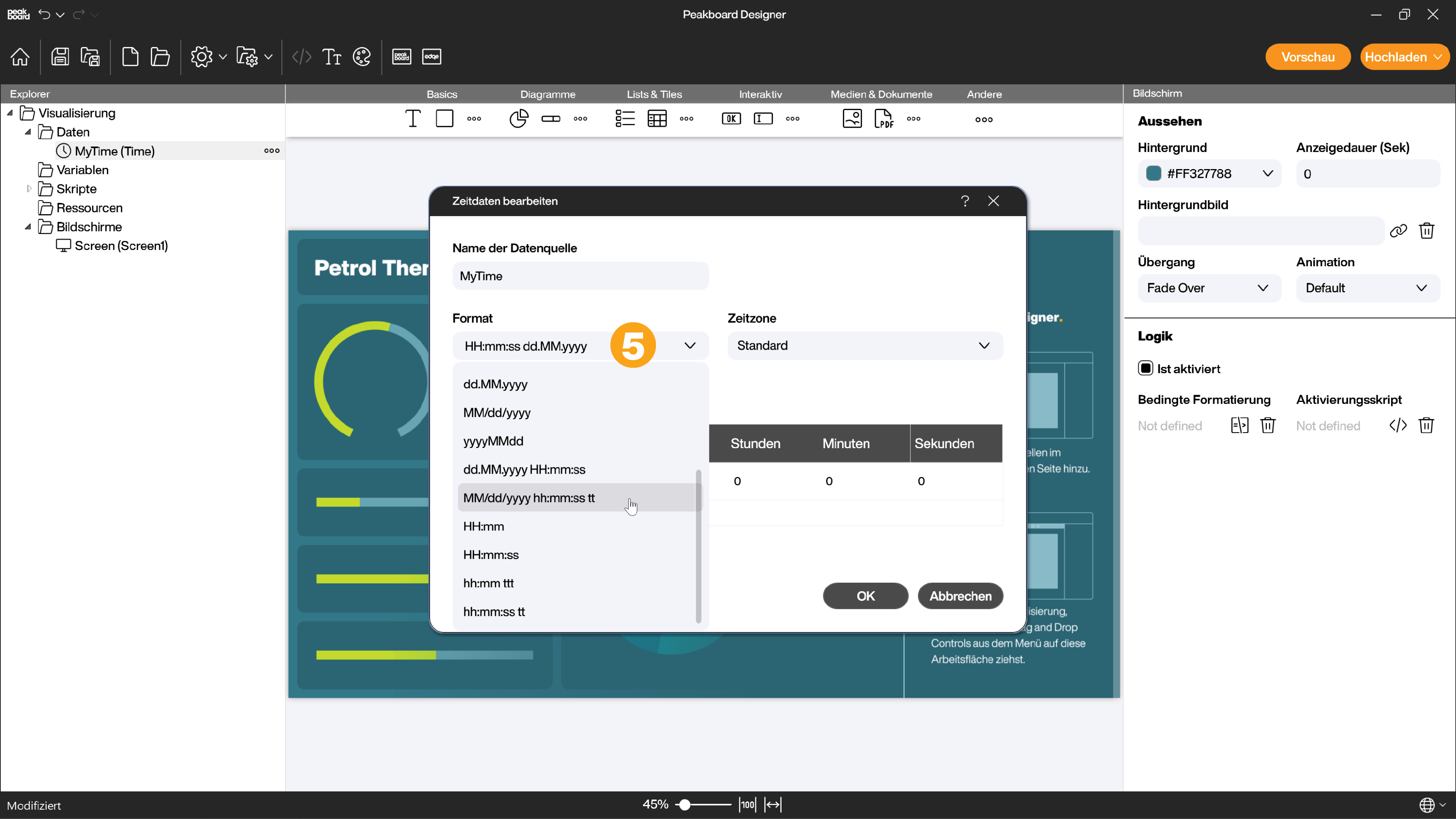Collapse the Bildschirme tree folder
Image resolution: width=1456 pixels, height=819 pixels.
coord(28,227)
